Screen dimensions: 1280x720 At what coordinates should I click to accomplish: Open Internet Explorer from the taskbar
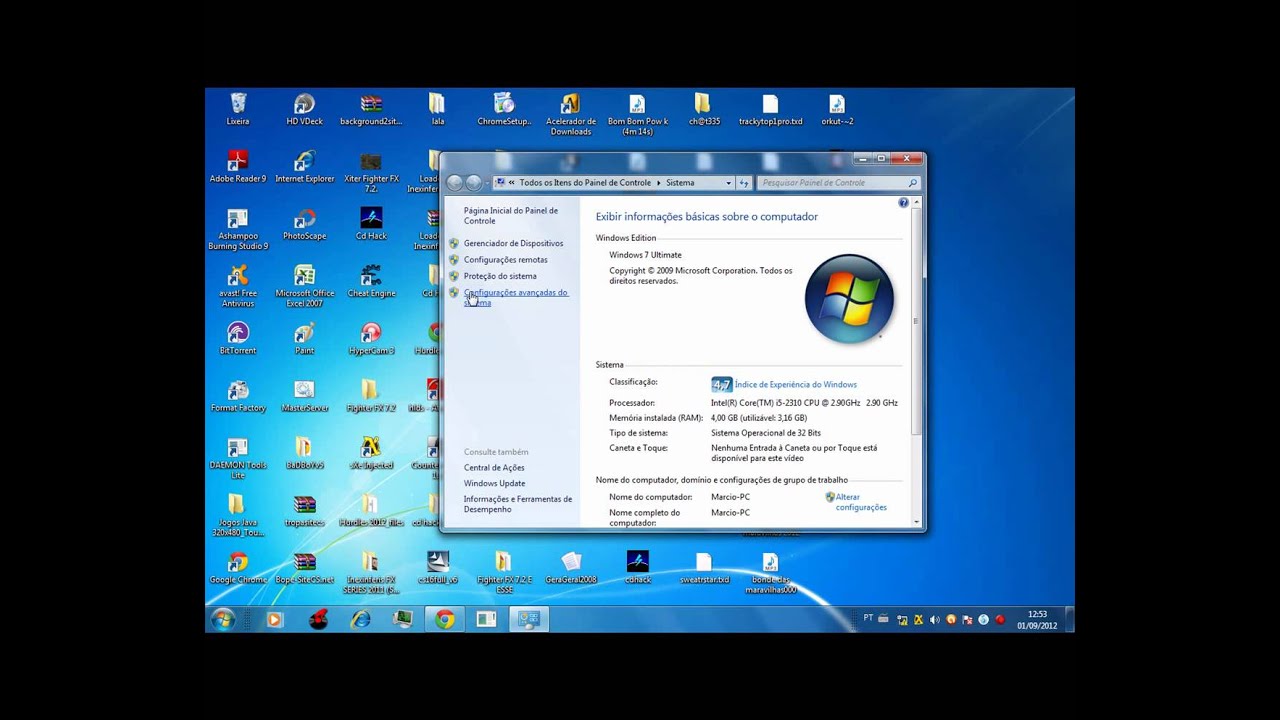pyautogui.click(x=361, y=620)
